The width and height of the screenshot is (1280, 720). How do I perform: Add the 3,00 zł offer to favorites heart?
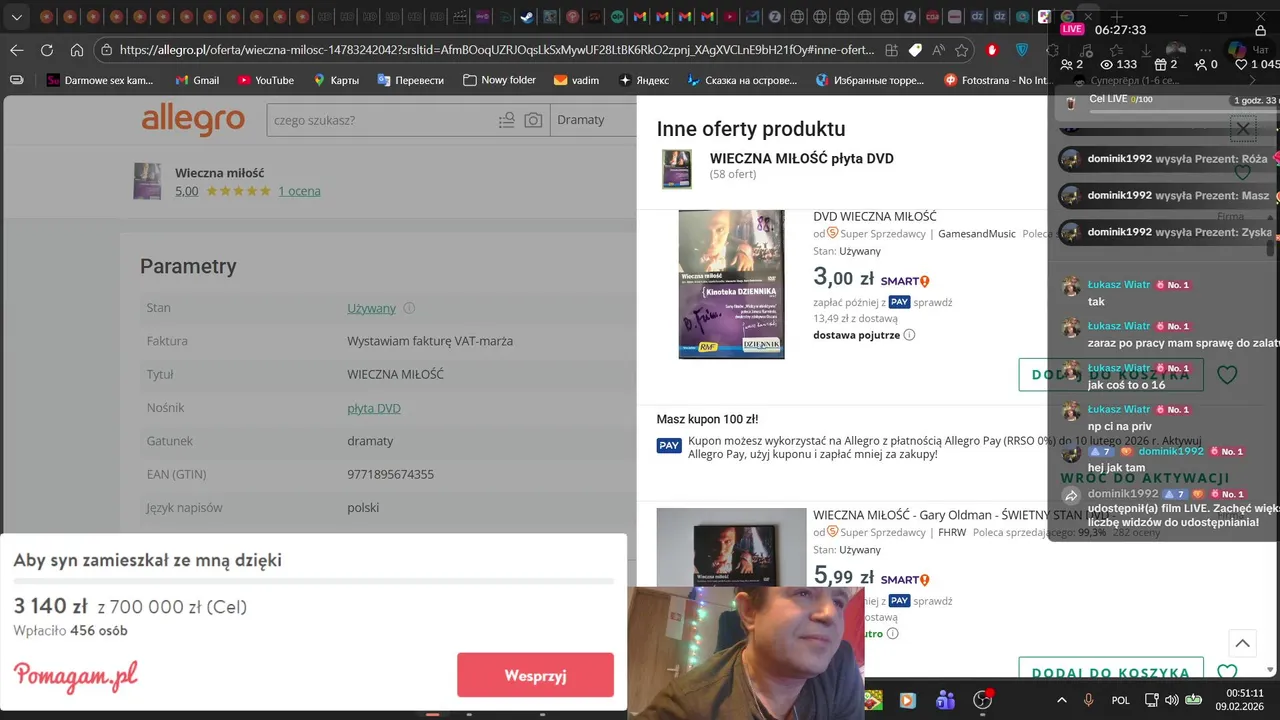click(x=1227, y=374)
